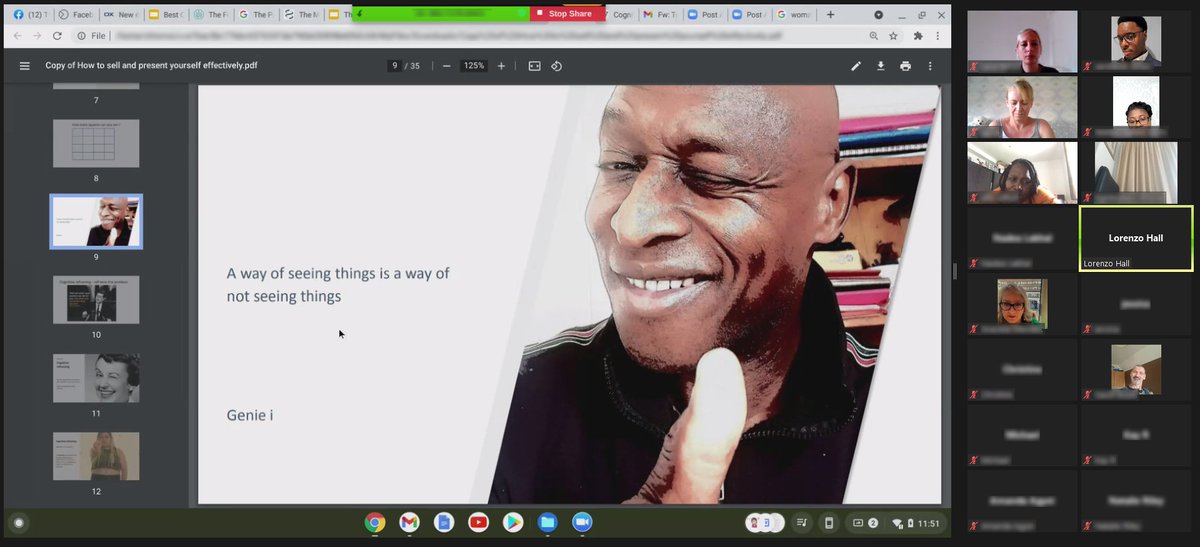Rotate the PDF counterclockwise
1200x547 pixels.
click(x=557, y=66)
